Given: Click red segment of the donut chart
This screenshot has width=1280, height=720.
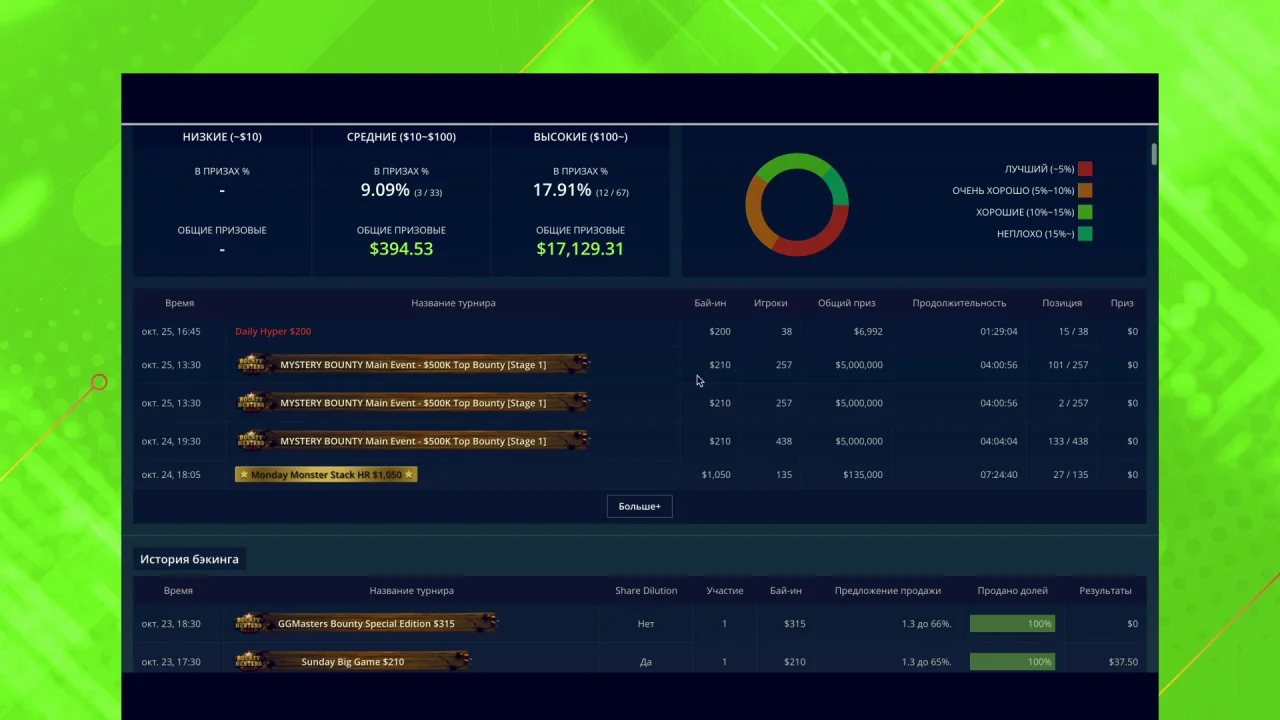Looking at the screenshot, I should (815, 243).
